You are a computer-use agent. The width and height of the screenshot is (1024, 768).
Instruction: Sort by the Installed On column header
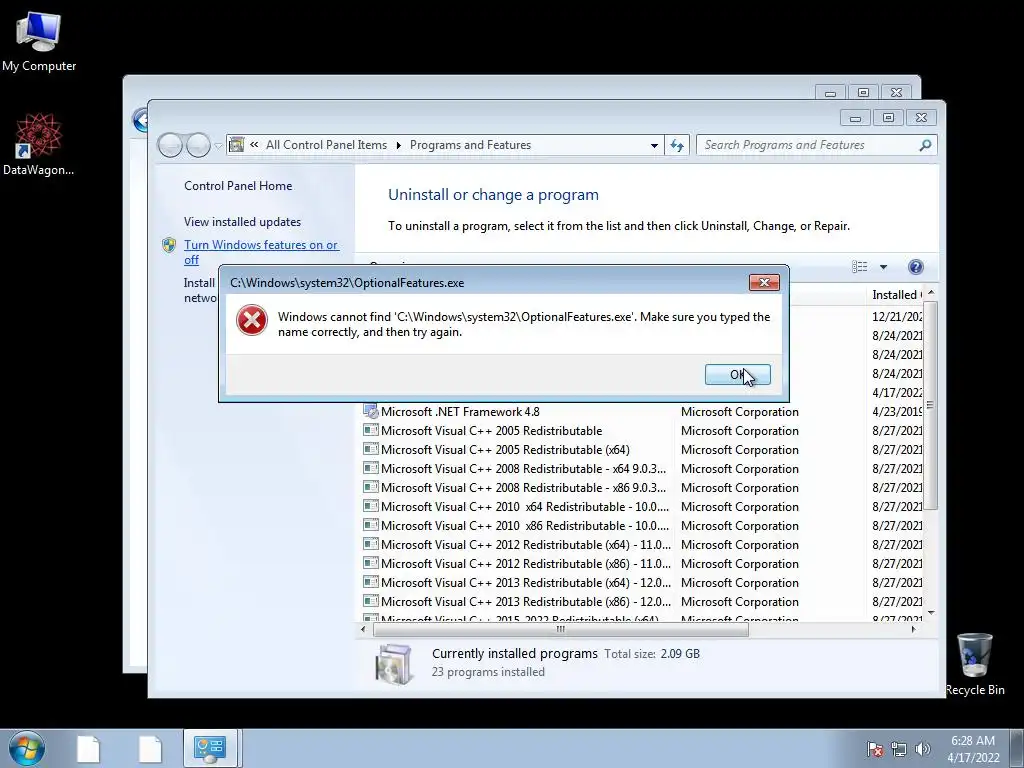point(896,295)
